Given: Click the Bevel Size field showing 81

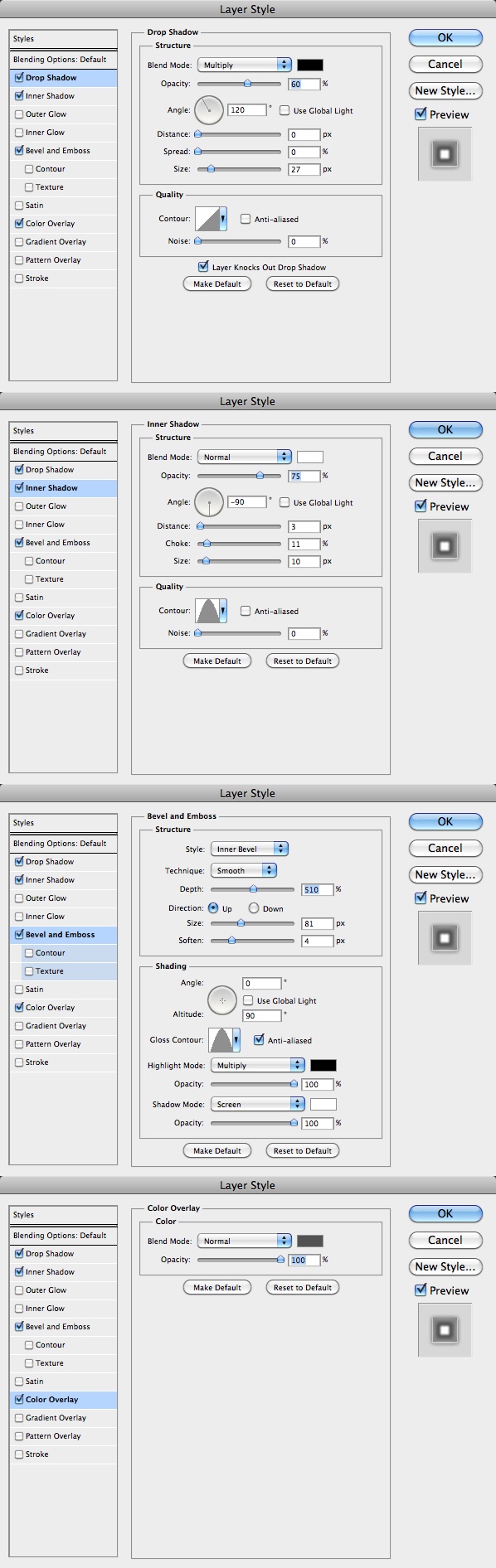Looking at the screenshot, I should click(317, 923).
